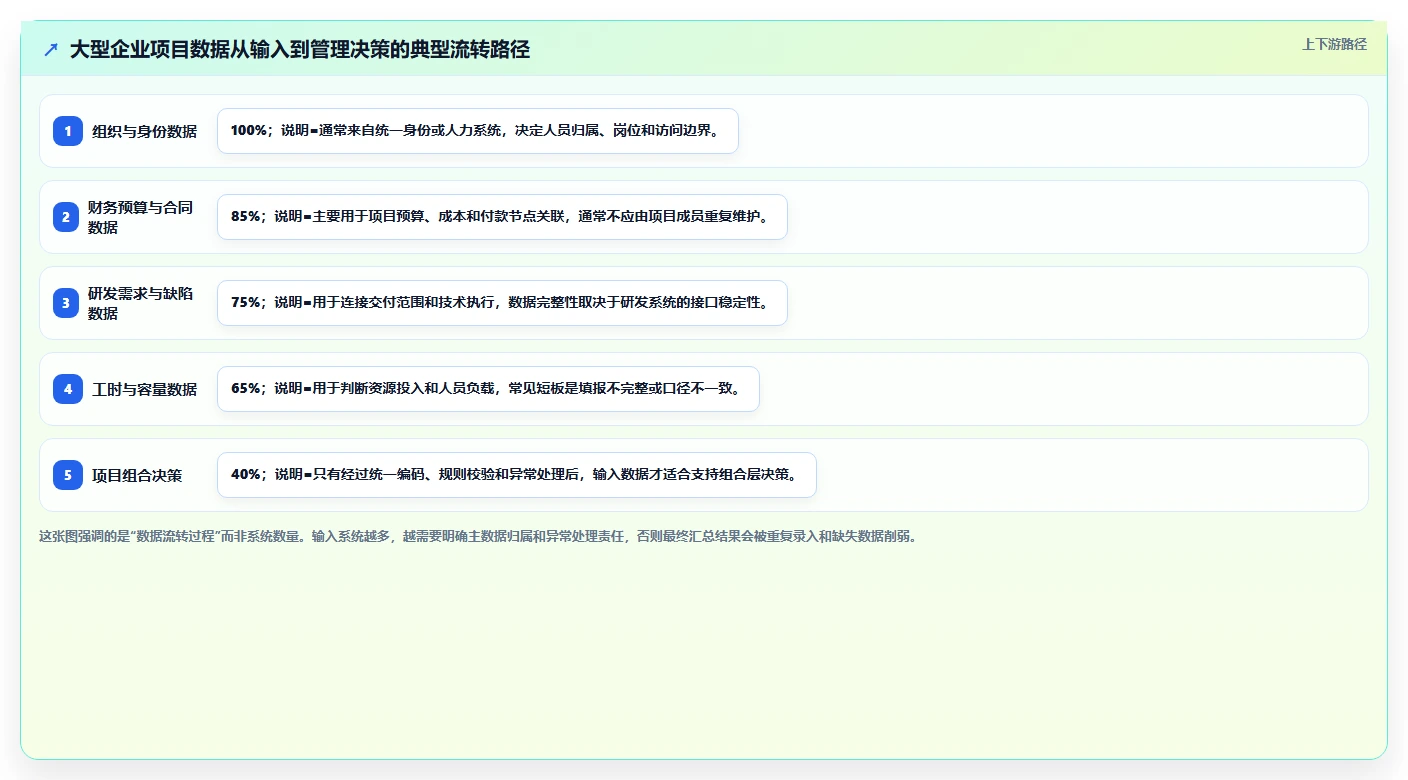The image size is (1408, 780).
Task: Click step number badge 4
Action: [68, 389]
